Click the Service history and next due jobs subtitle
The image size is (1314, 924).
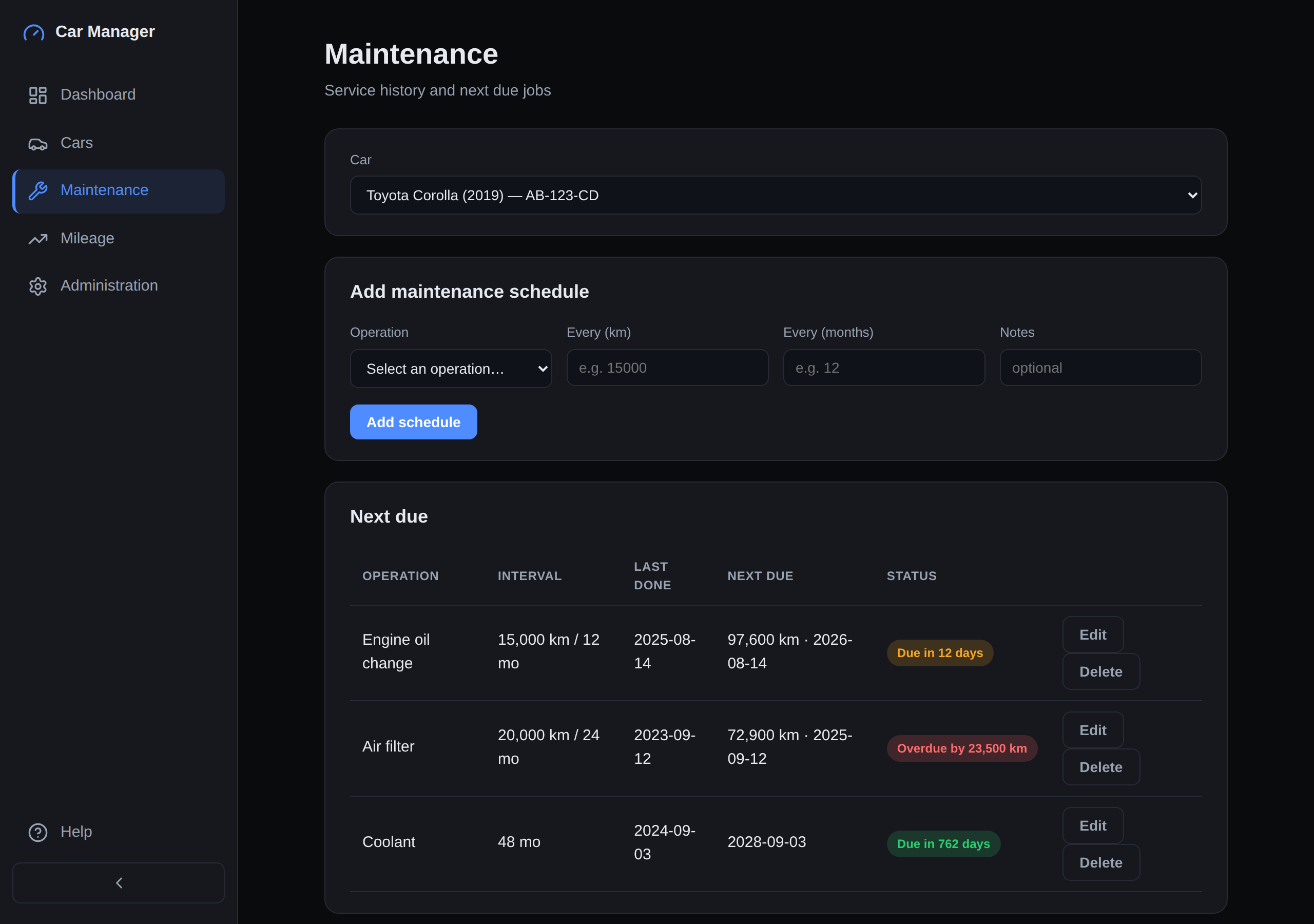point(437,90)
